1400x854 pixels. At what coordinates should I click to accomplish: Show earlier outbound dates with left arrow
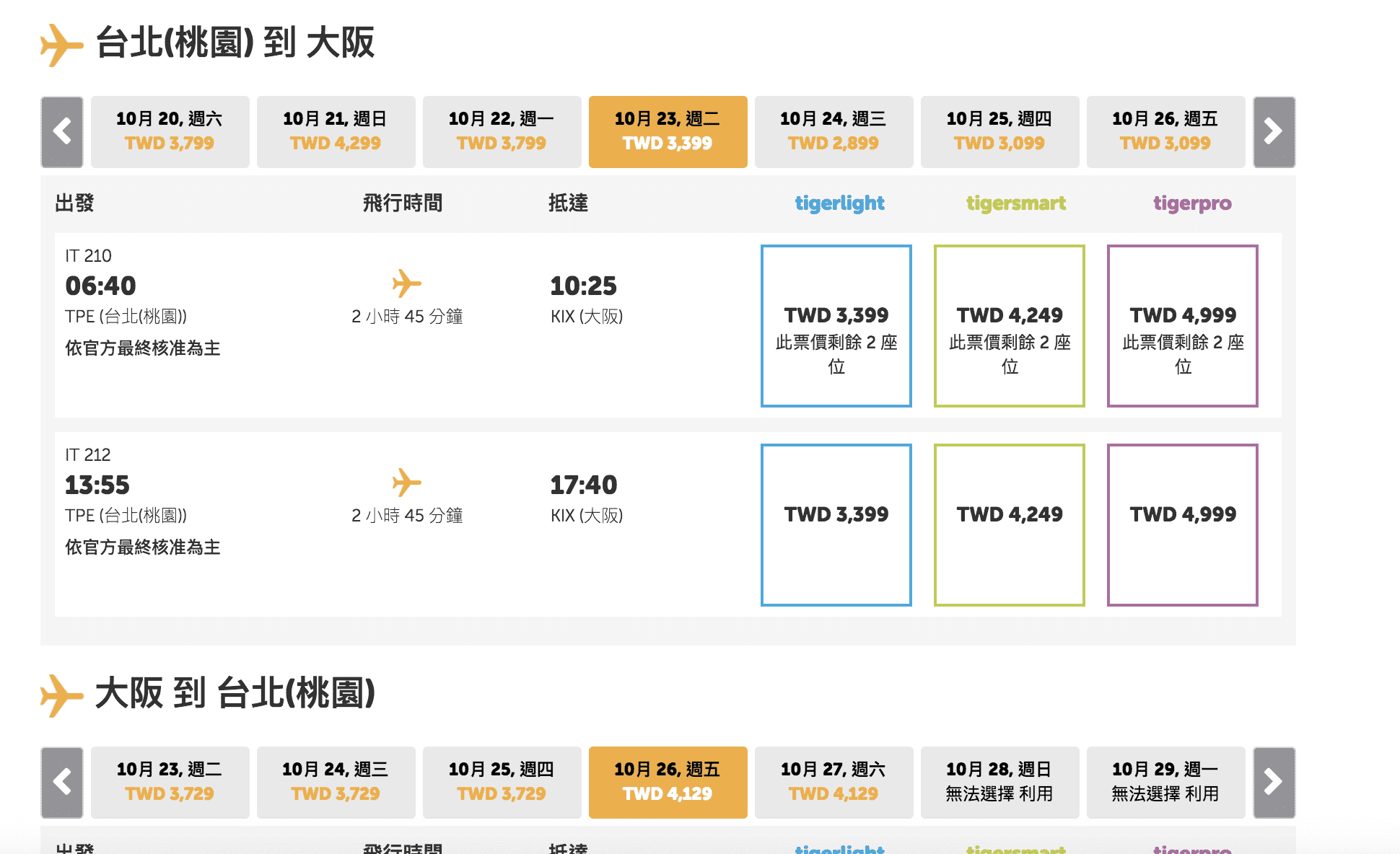point(62,132)
